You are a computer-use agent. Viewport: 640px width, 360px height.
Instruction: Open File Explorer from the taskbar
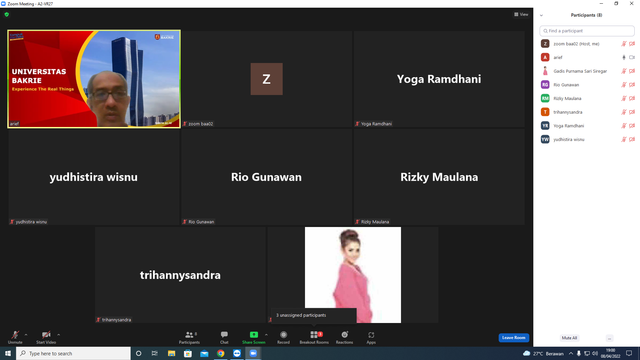tap(171, 353)
